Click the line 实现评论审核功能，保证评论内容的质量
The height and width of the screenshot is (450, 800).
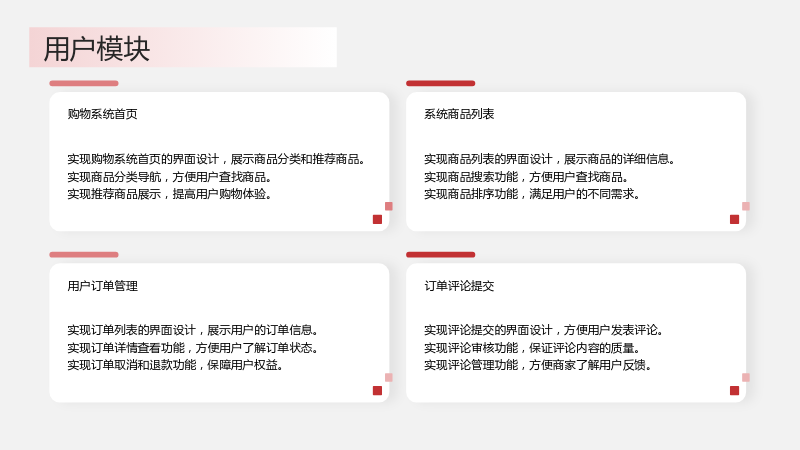click(x=532, y=348)
